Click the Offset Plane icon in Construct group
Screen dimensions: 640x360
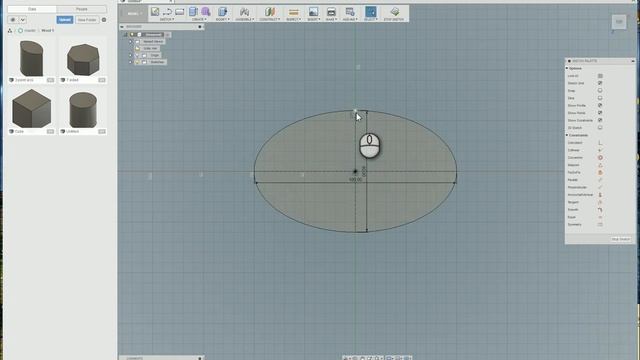pos(269,12)
